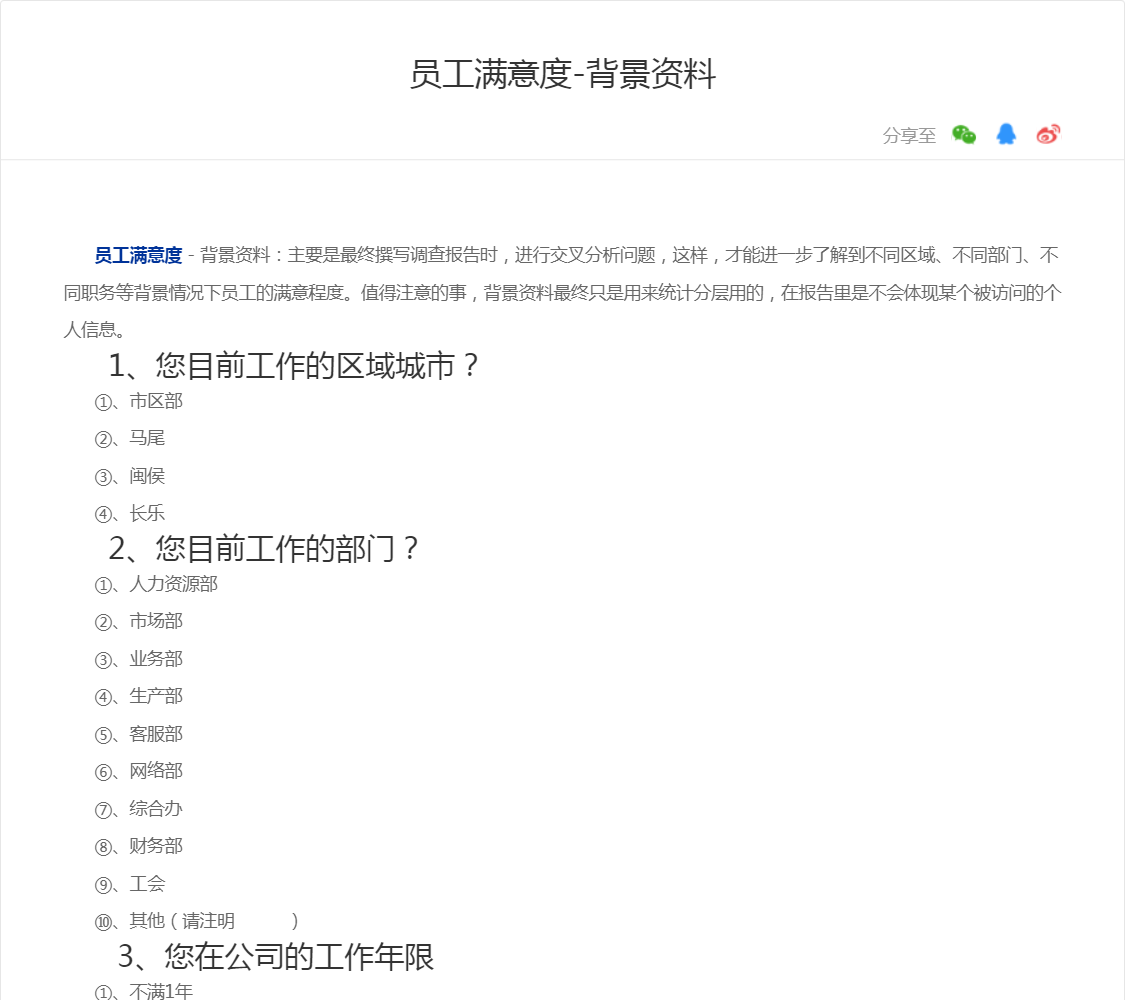Share the page to Weibo
Screen dimensions: 1125x1000
pos(1048,134)
